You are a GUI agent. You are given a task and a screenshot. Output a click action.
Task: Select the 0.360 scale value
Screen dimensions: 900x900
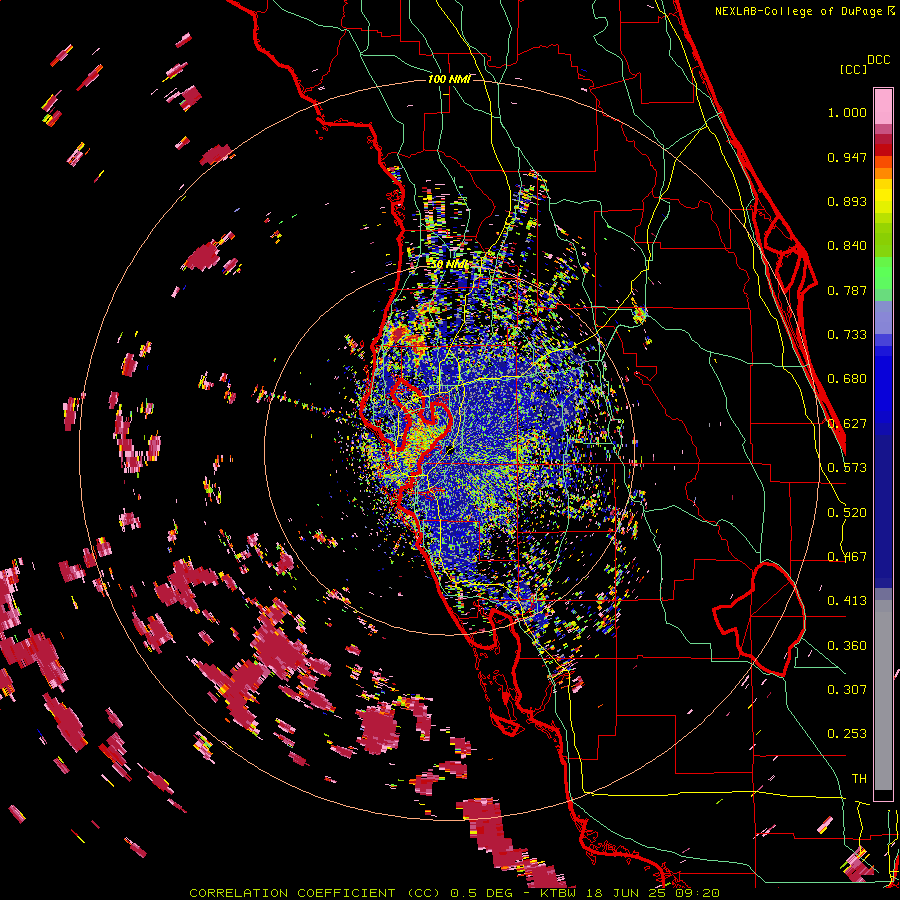[x=847, y=646]
